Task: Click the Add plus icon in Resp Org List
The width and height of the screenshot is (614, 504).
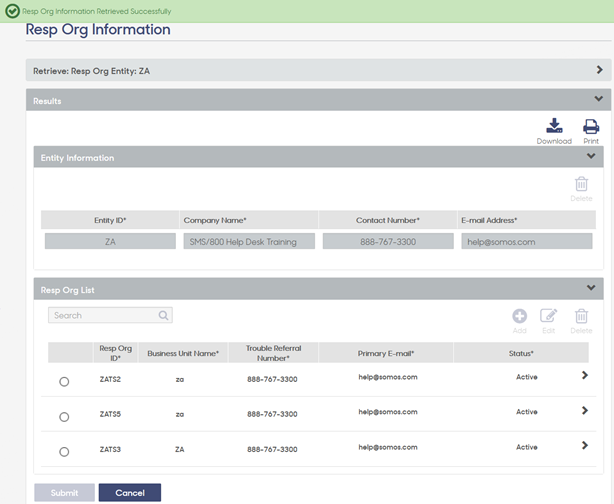Action: point(519,316)
